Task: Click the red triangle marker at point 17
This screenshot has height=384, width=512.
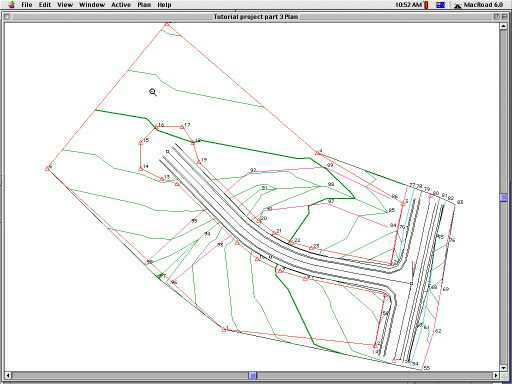Action: coord(182,127)
